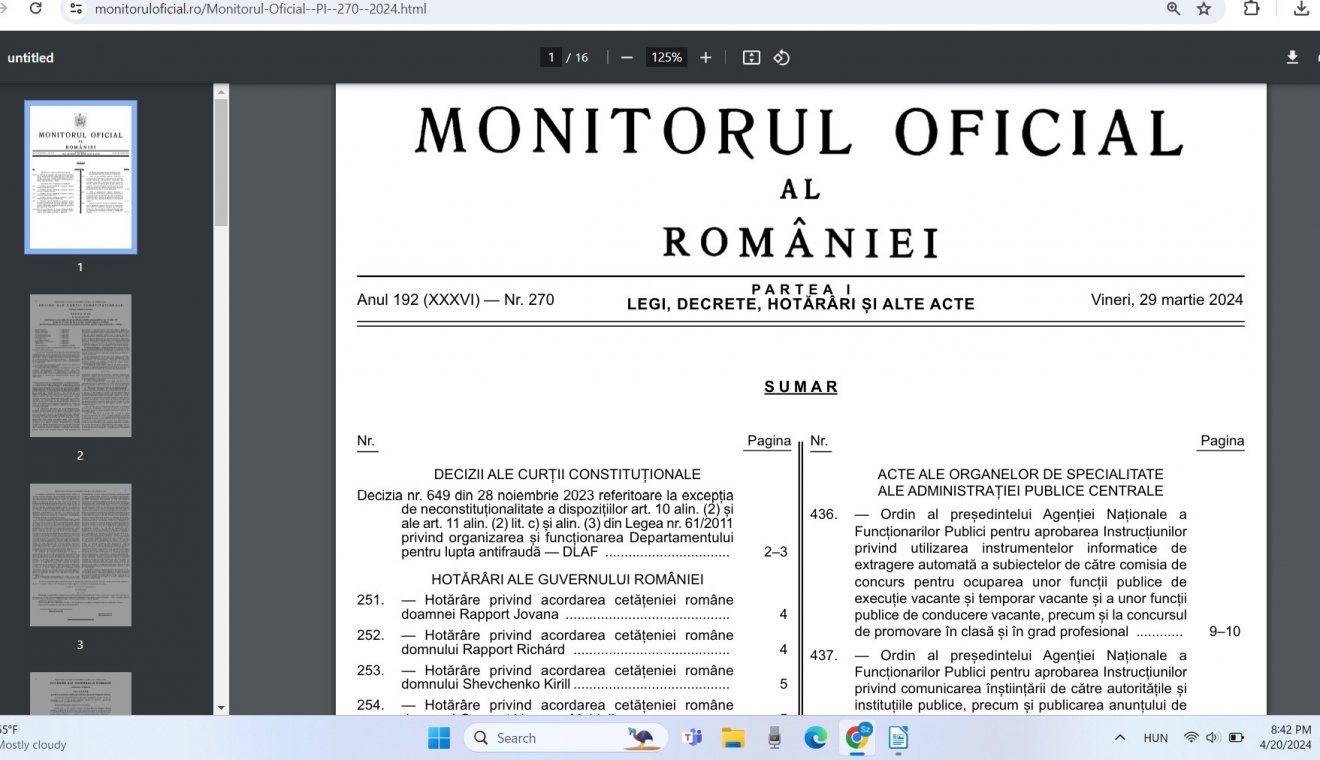Select page 1 thumbnail
The height and width of the screenshot is (760, 1320).
(x=80, y=177)
